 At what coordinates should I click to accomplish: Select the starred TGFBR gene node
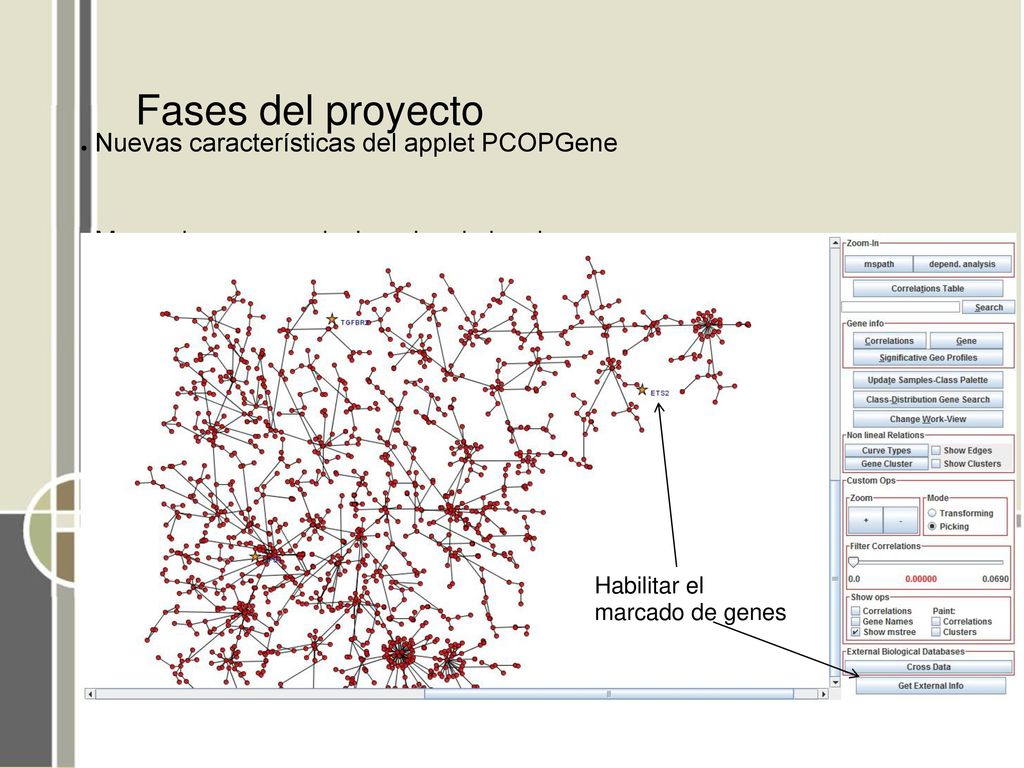332,320
